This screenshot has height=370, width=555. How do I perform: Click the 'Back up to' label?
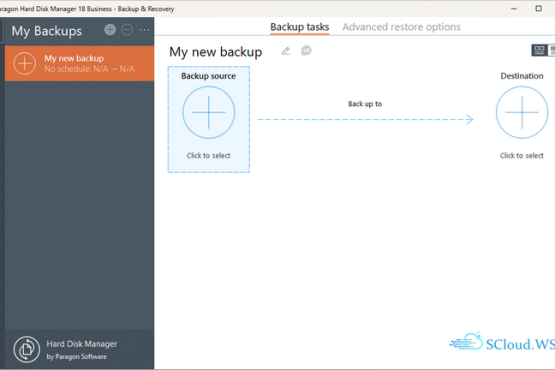(365, 104)
